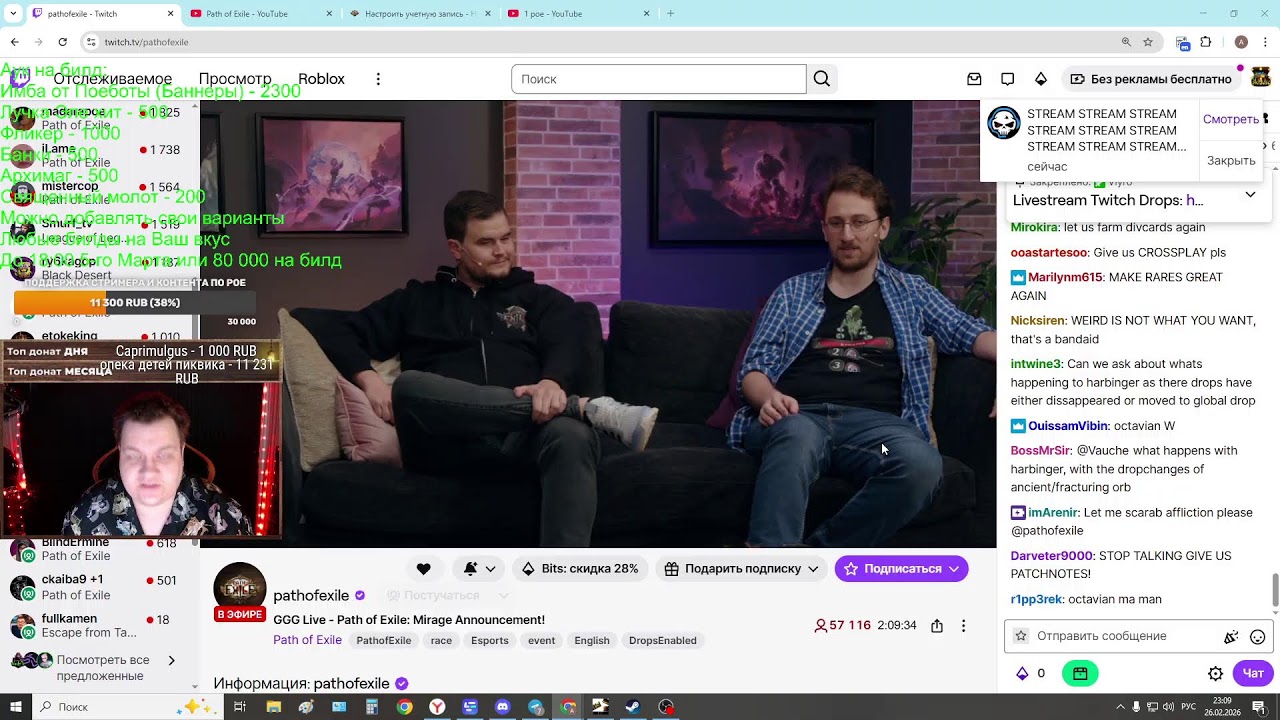The height and width of the screenshot is (720, 1280).
Task: Open the three-dot more menu in Twitch navigation
Action: click(378, 79)
